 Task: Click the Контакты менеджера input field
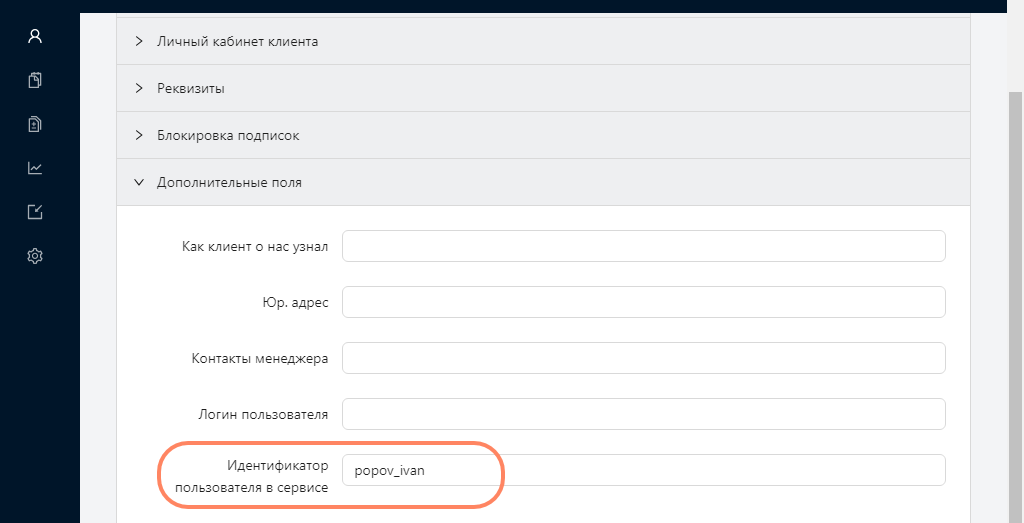point(643,358)
